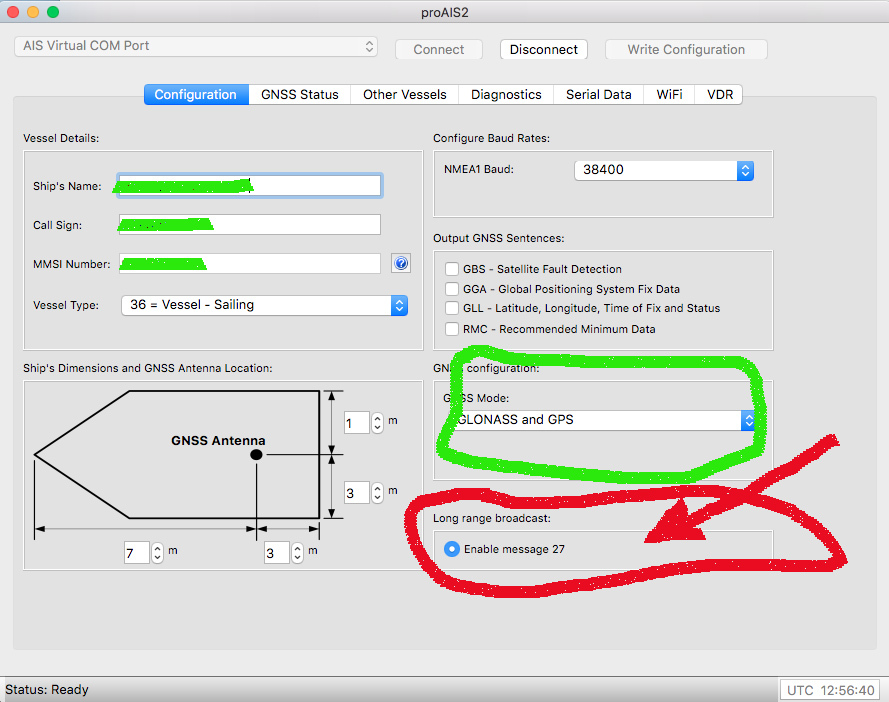Switch to the GNSS Status tab

300,95
